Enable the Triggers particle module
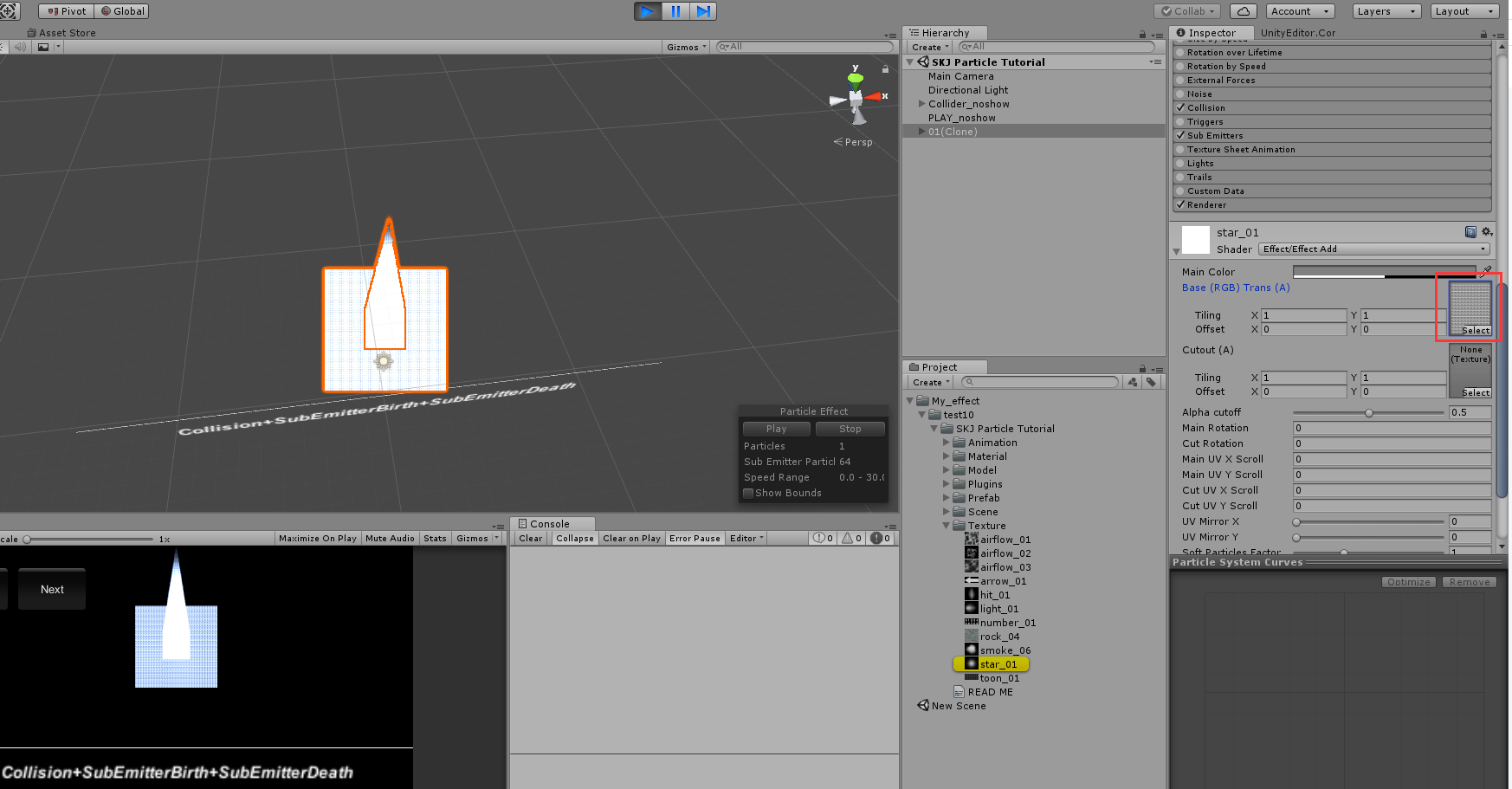1512x789 pixels. click(x=1179, y=121)
